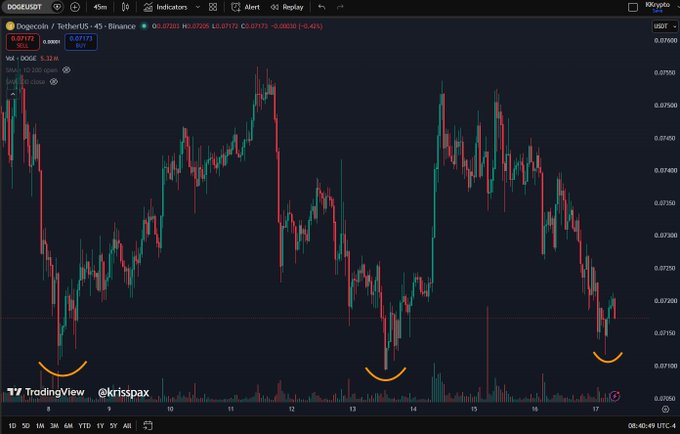Click the 0.07400 price axis label

click(x=665, y=170)
